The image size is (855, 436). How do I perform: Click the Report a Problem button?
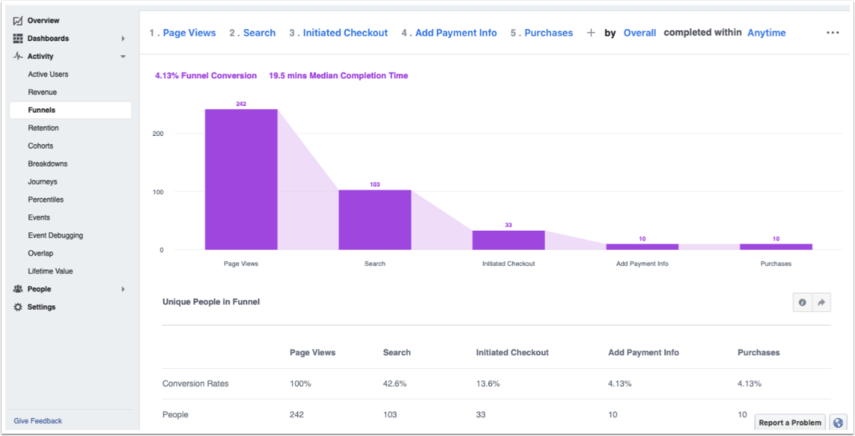click(x=790, y=423)
